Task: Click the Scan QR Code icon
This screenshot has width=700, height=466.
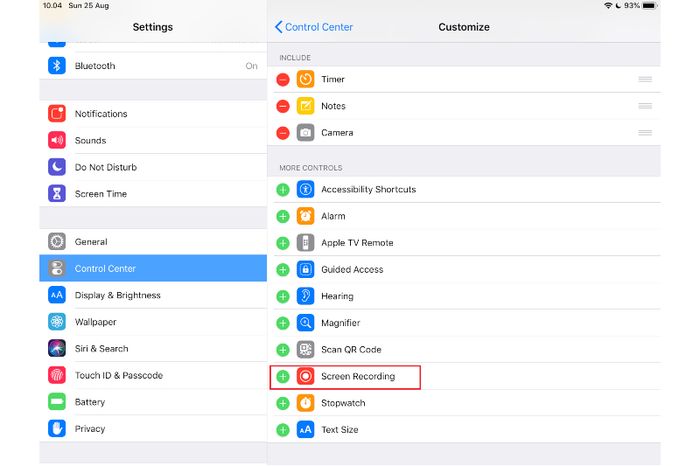Action: click(305, 350)
